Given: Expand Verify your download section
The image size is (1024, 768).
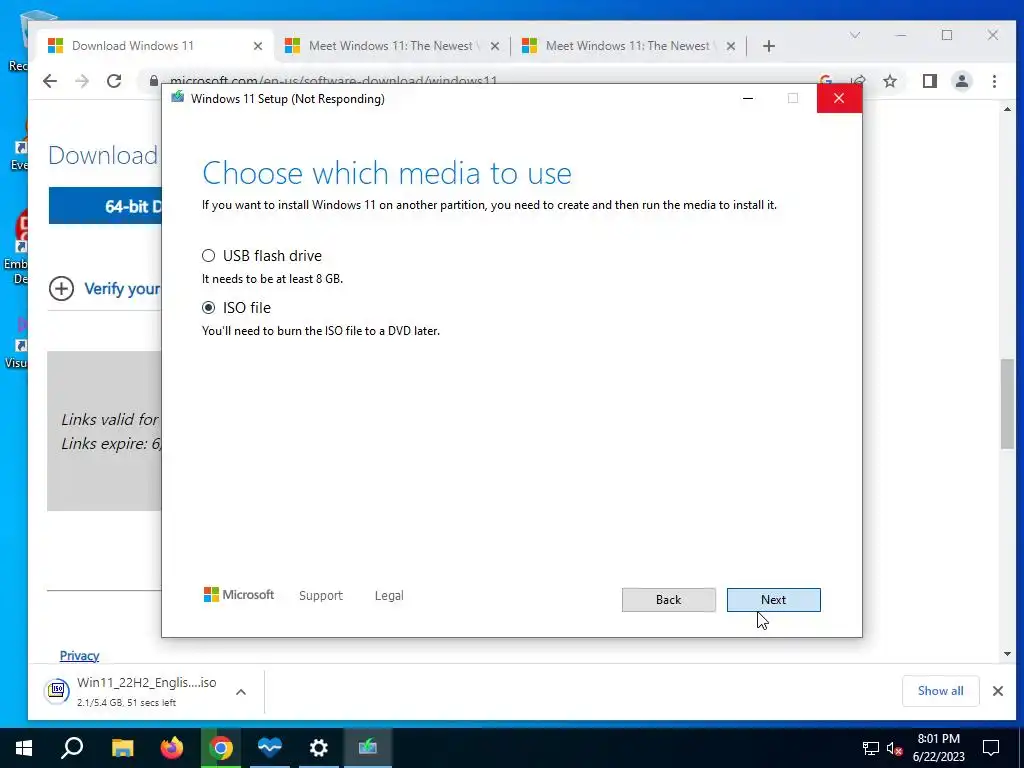Looking at the screenshot, I should tap(104, 289).
